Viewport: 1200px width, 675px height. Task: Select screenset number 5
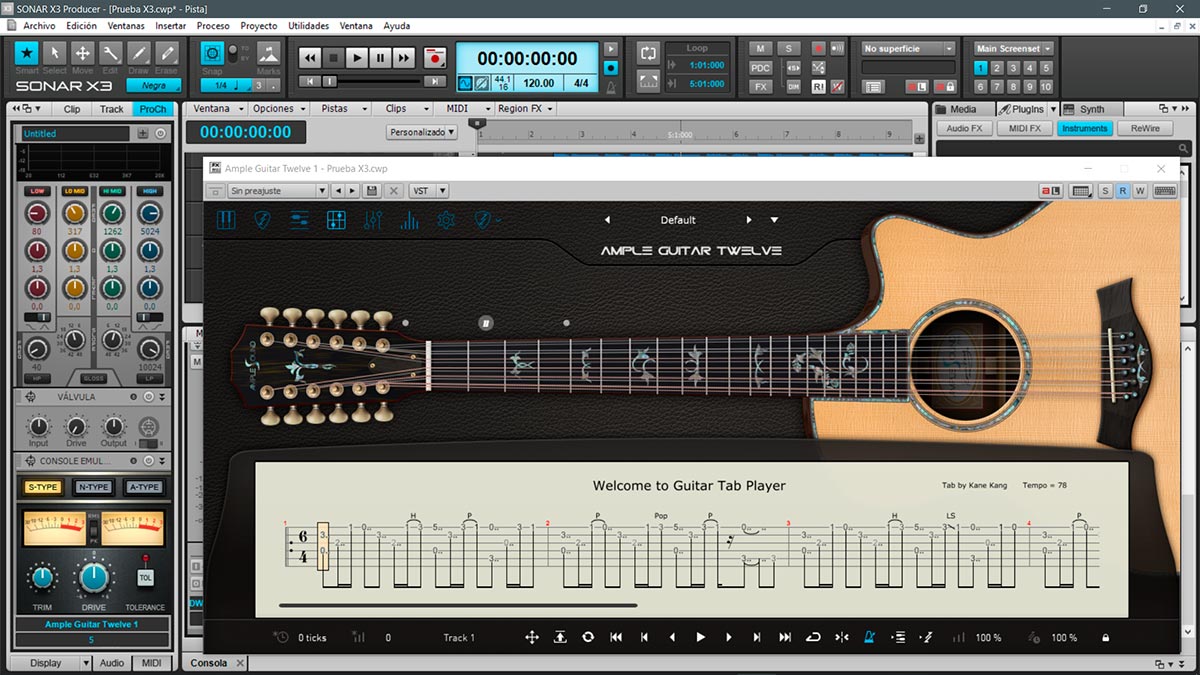1046,68
